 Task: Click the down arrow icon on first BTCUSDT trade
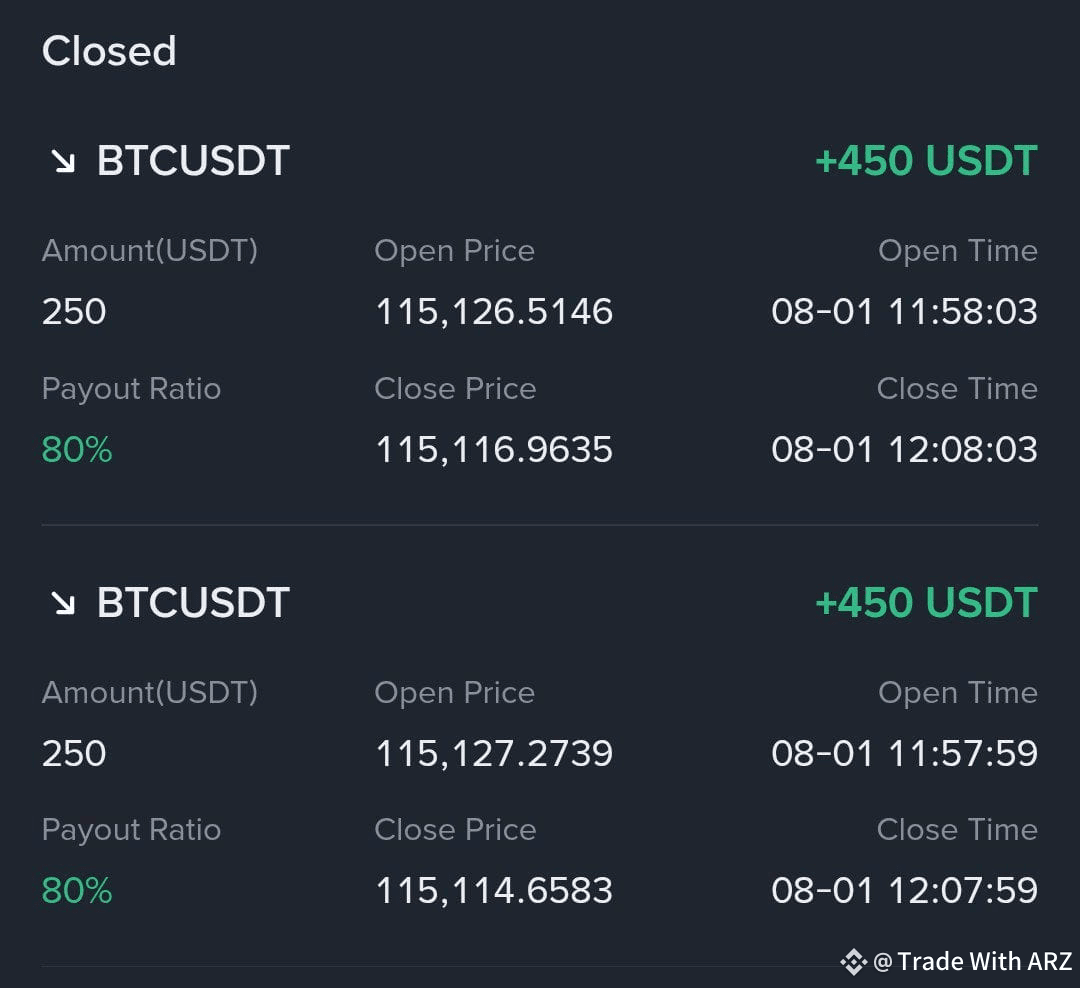click(x=63, y=162)
